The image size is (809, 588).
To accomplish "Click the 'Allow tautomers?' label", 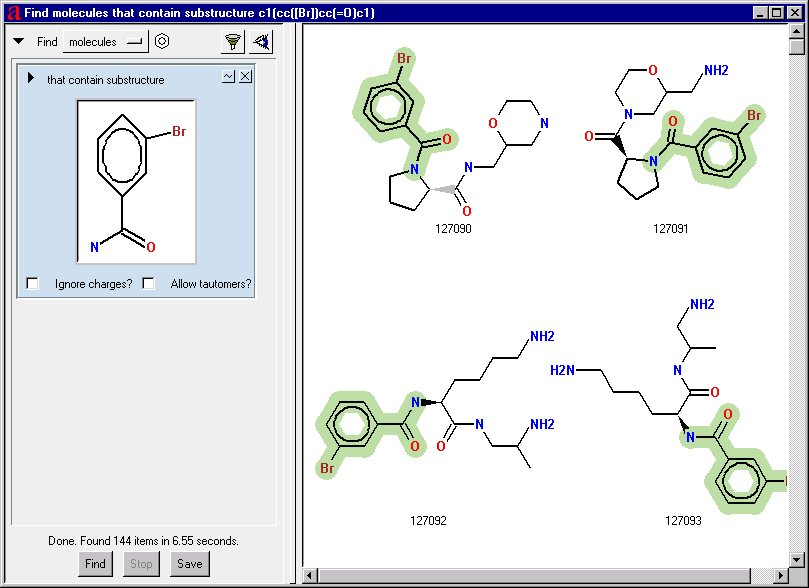I will (211, 284).
